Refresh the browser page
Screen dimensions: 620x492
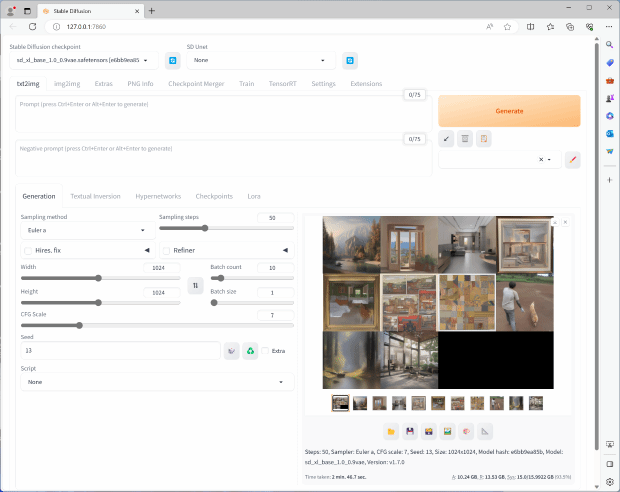tap(32, 26)
